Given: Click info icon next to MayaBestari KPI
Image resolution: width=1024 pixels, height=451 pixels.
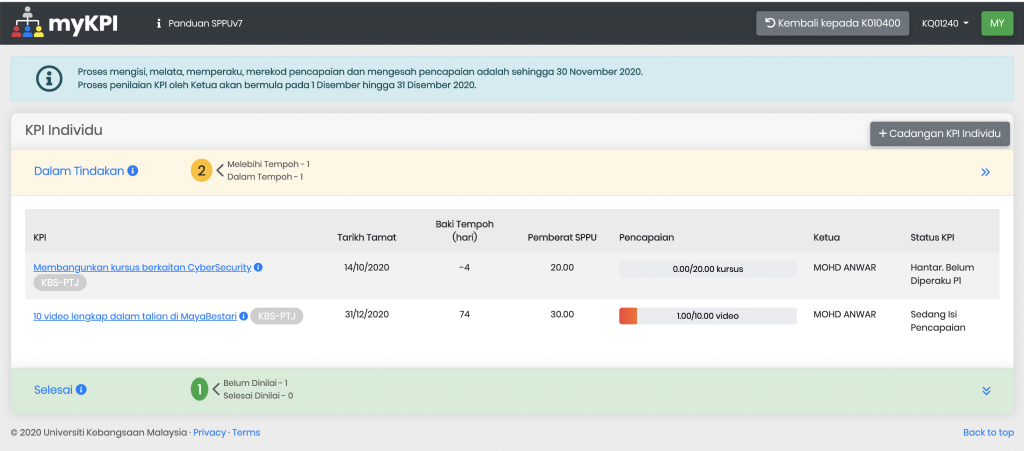Looking at the screenshot, I should [243, 316].
